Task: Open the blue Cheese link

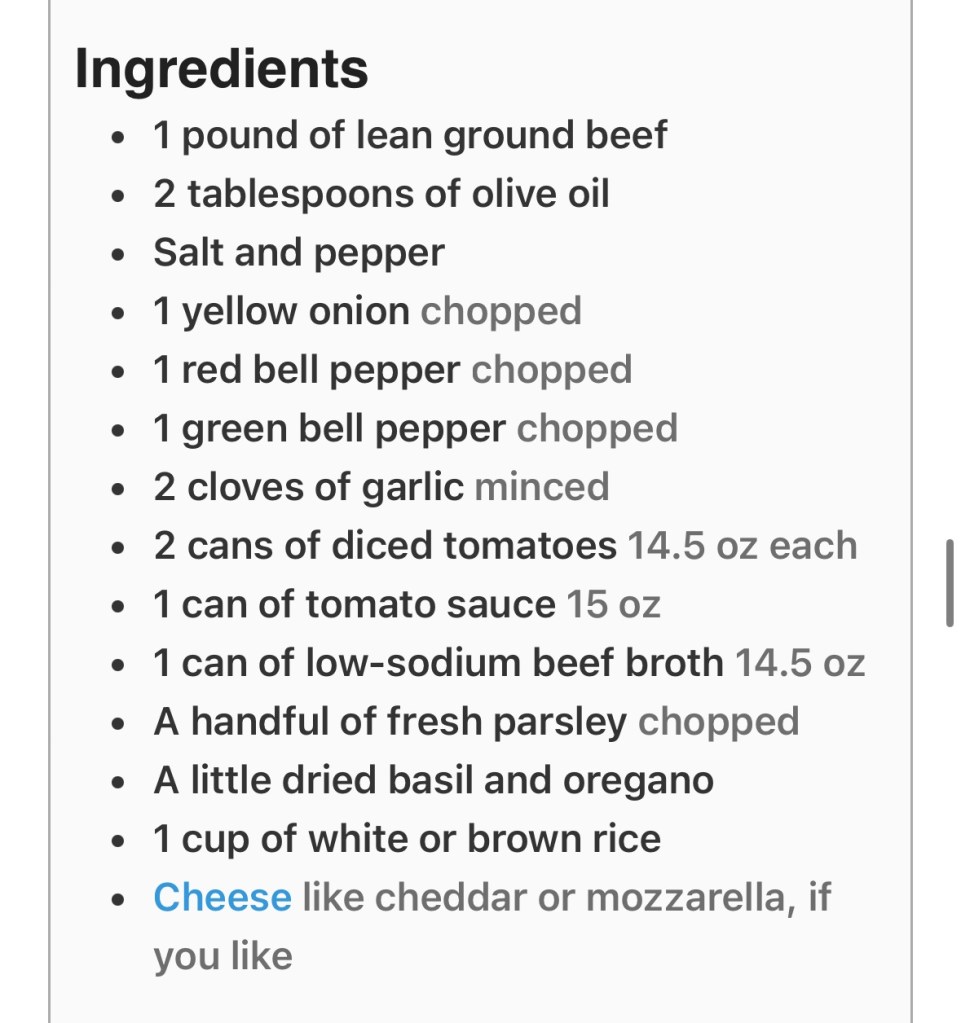Action: [x=222, y=897]
